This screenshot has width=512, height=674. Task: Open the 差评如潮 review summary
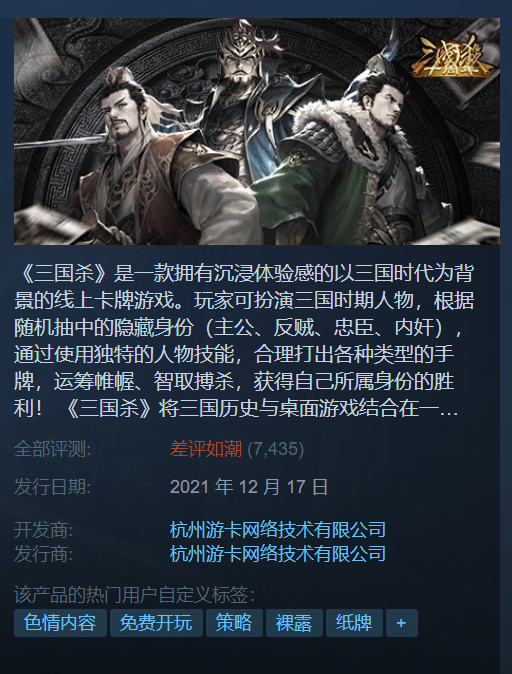point(206,449)
